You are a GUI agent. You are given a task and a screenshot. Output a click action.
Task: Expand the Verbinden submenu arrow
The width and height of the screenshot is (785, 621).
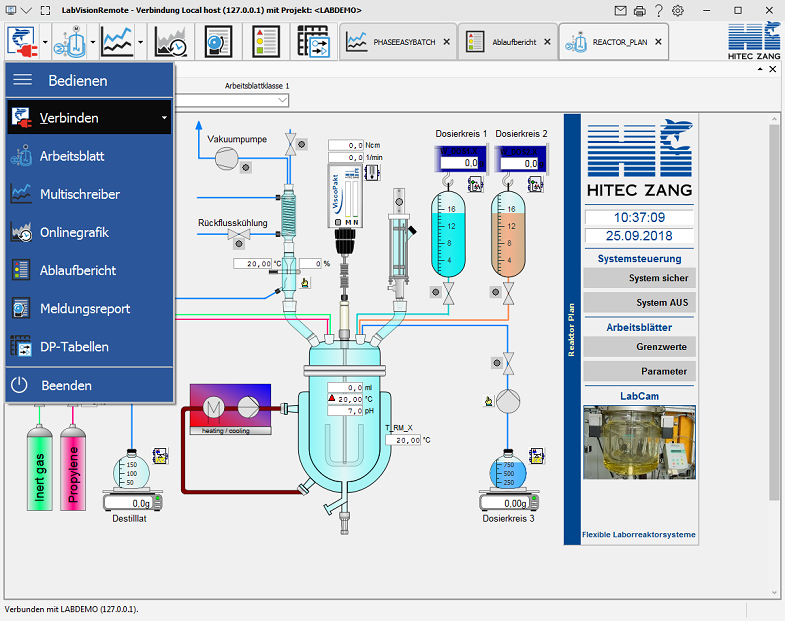coord(164,118)
